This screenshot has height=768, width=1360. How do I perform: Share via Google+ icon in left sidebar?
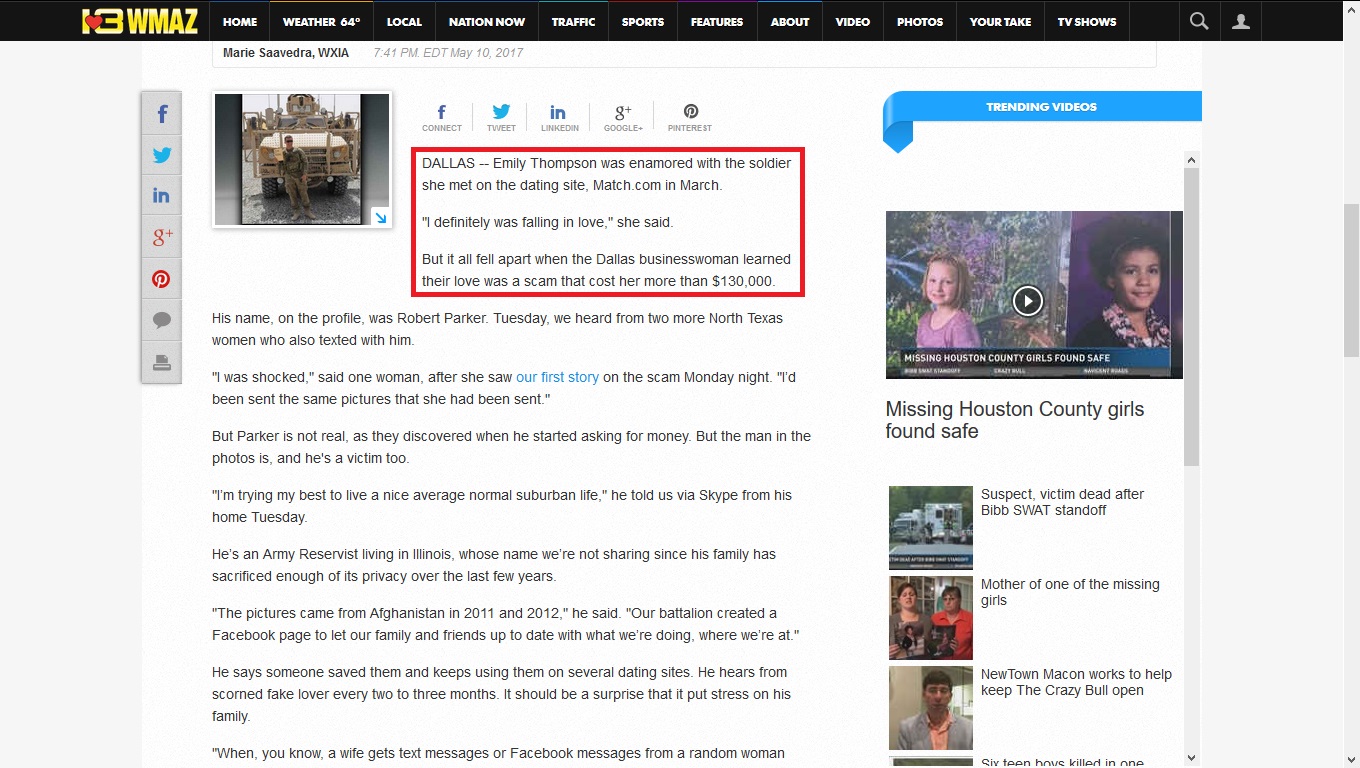pos(161,237)
